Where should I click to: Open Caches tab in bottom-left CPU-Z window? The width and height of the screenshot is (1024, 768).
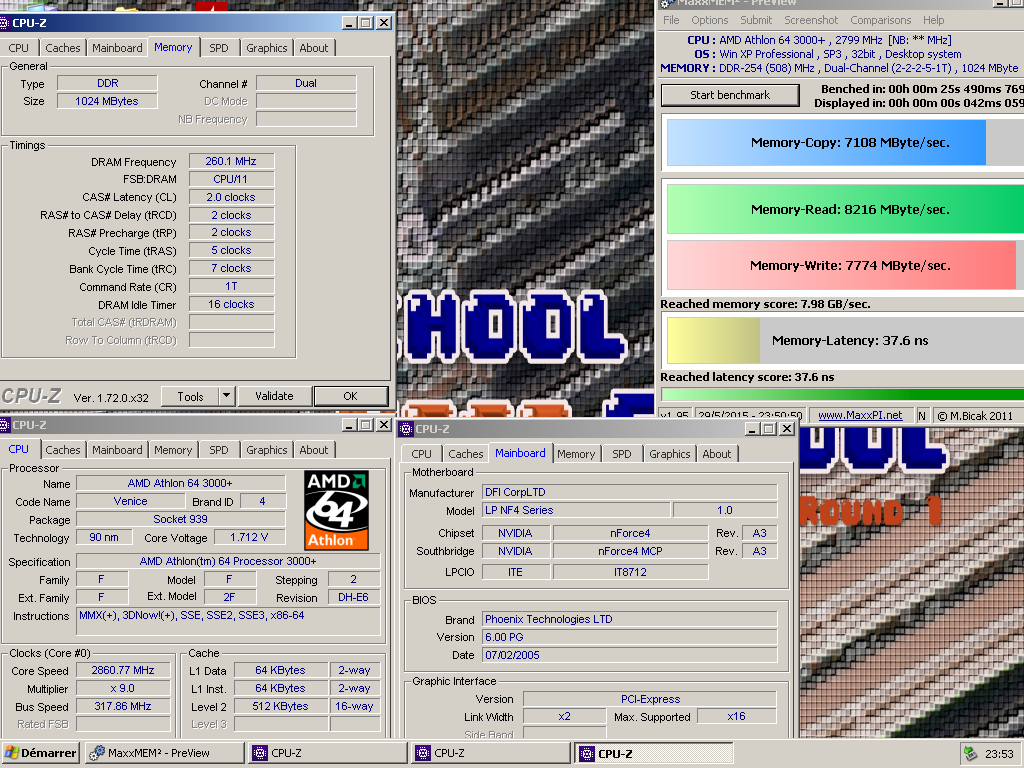(x=63, y=450)
